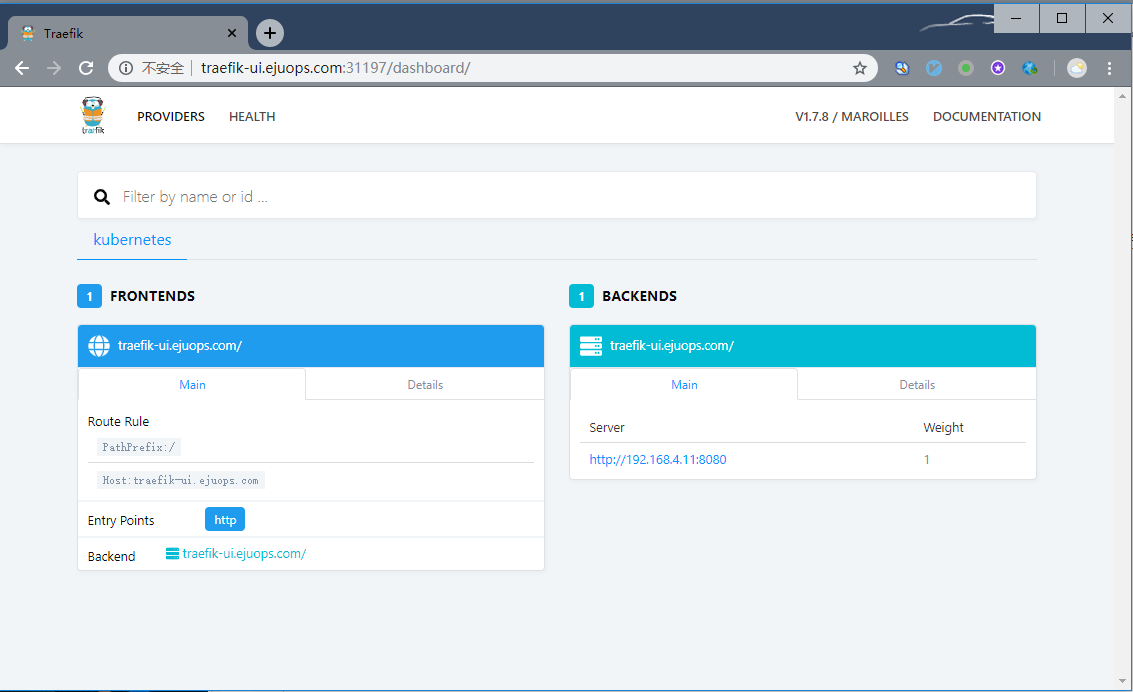Screen dimensions: 1133x692
Task: View site information icon next to 不安全
Action: [126, 68]
